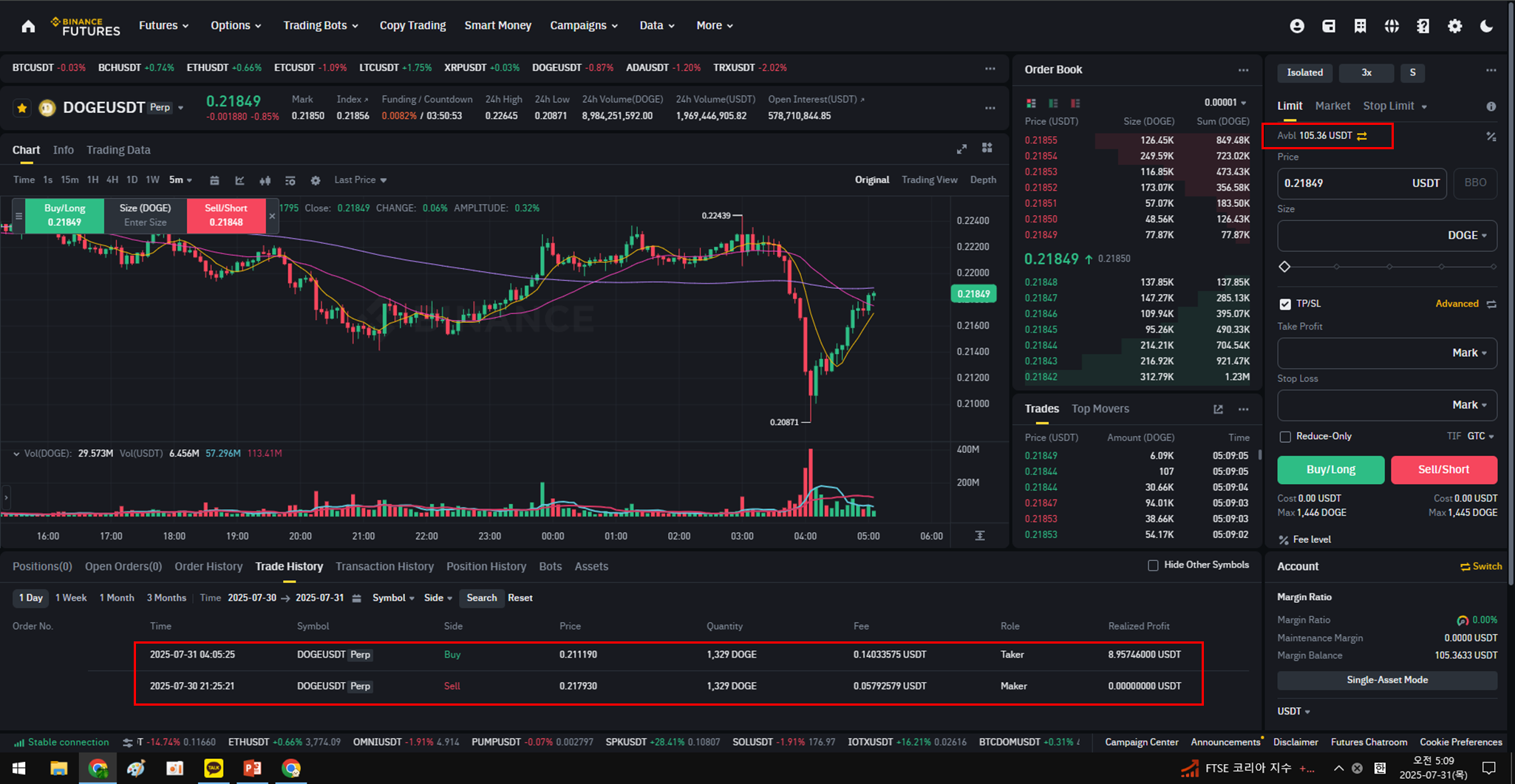Image resolution: width=1515 pixels, height=784 pixels.
Task: Switch to Depth chart view
Action: (x=983, y=180)
